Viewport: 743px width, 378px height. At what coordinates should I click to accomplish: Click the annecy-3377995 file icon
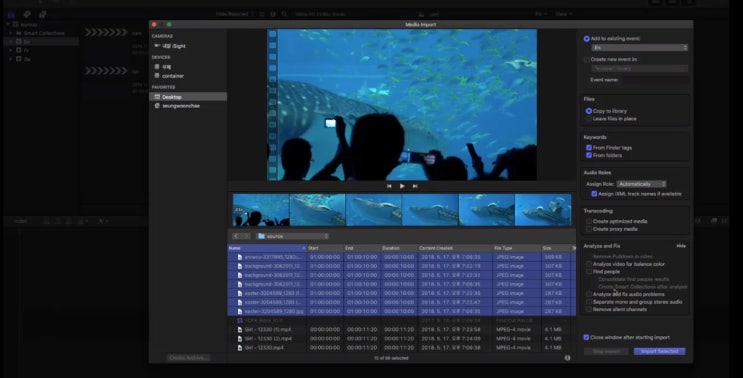(240, 257)
